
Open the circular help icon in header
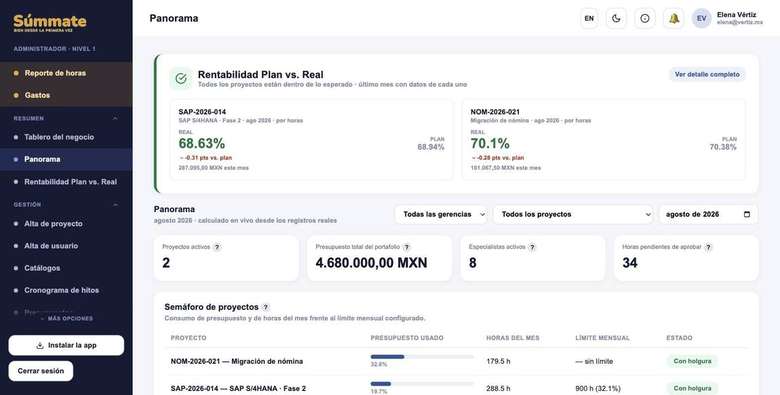(x=645, y=18)
